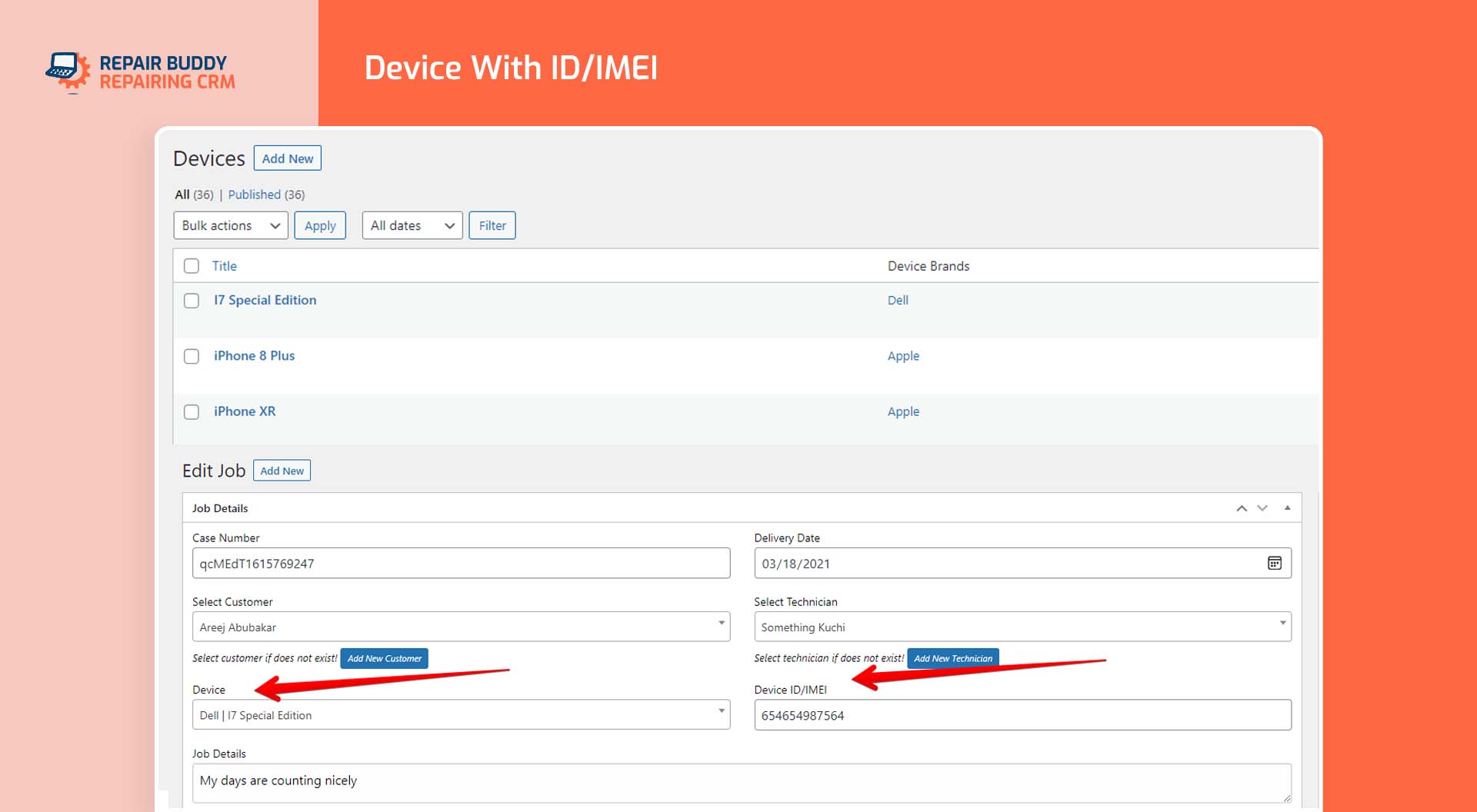Open the iPhone 8 Plus device
Image resolution: width=1477 pixels, height=812 pixels.
pyautogui.click(x=255, y=355)
